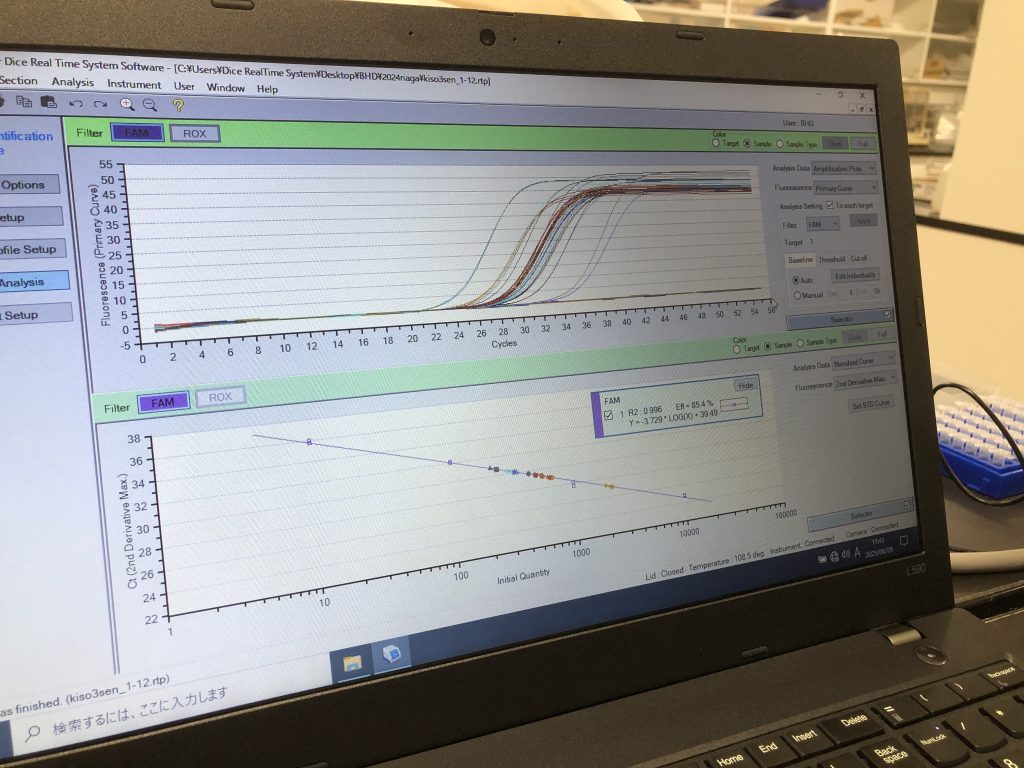Click the redo arrow in toolbar

point(99,103)
